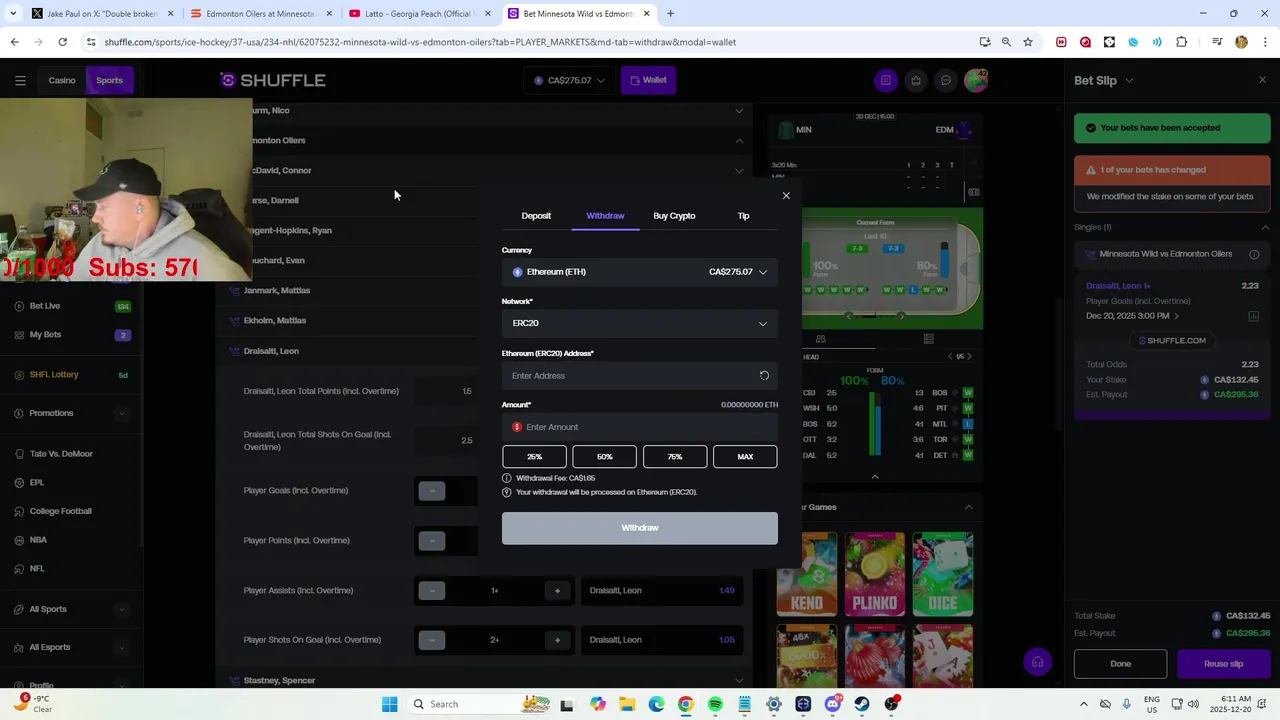Close the Bet Slip panel
The width and height of the screenshot is (1280, 720).
point(1262,80)
